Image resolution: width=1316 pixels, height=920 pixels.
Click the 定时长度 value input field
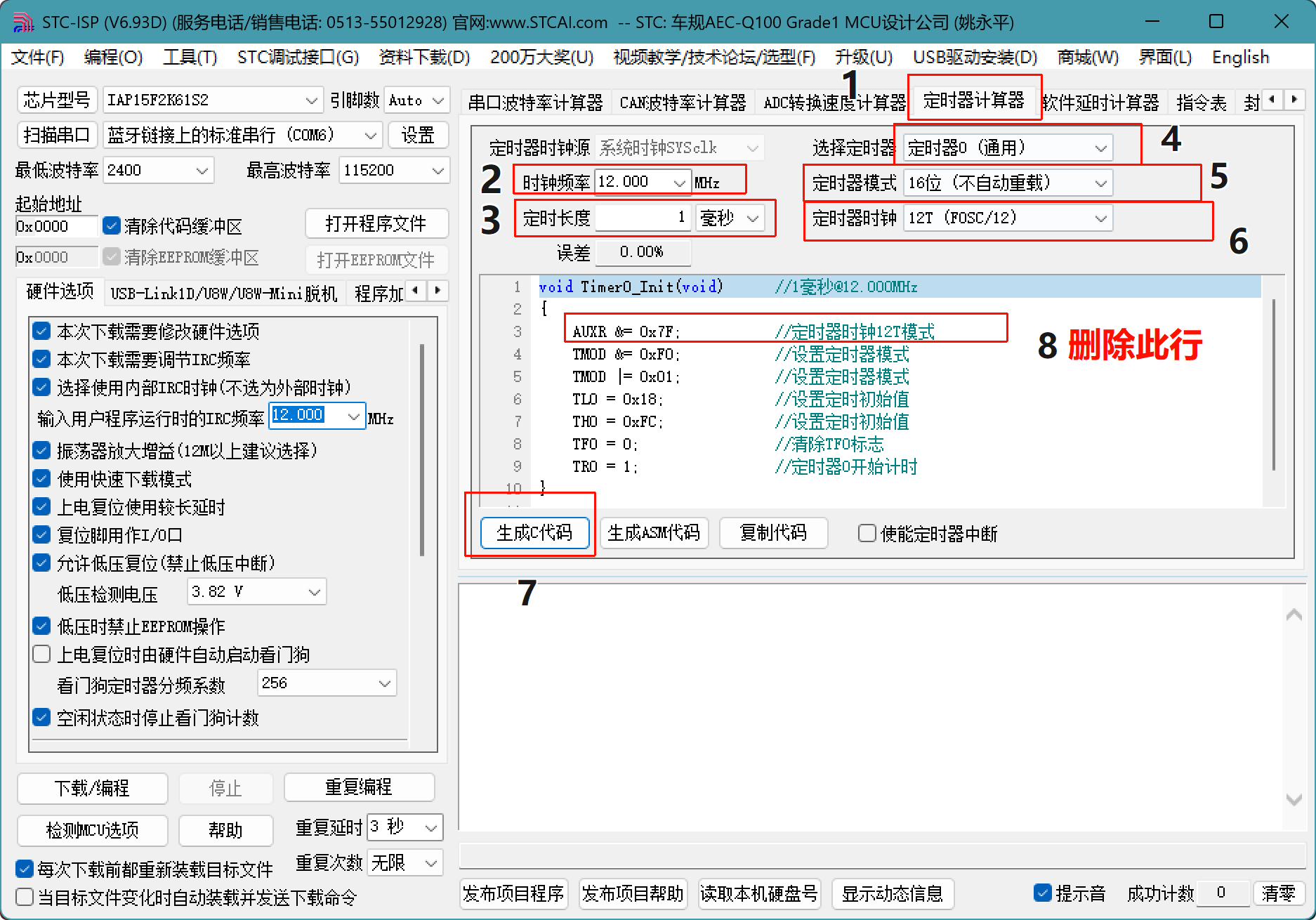(x=641, y=218)
